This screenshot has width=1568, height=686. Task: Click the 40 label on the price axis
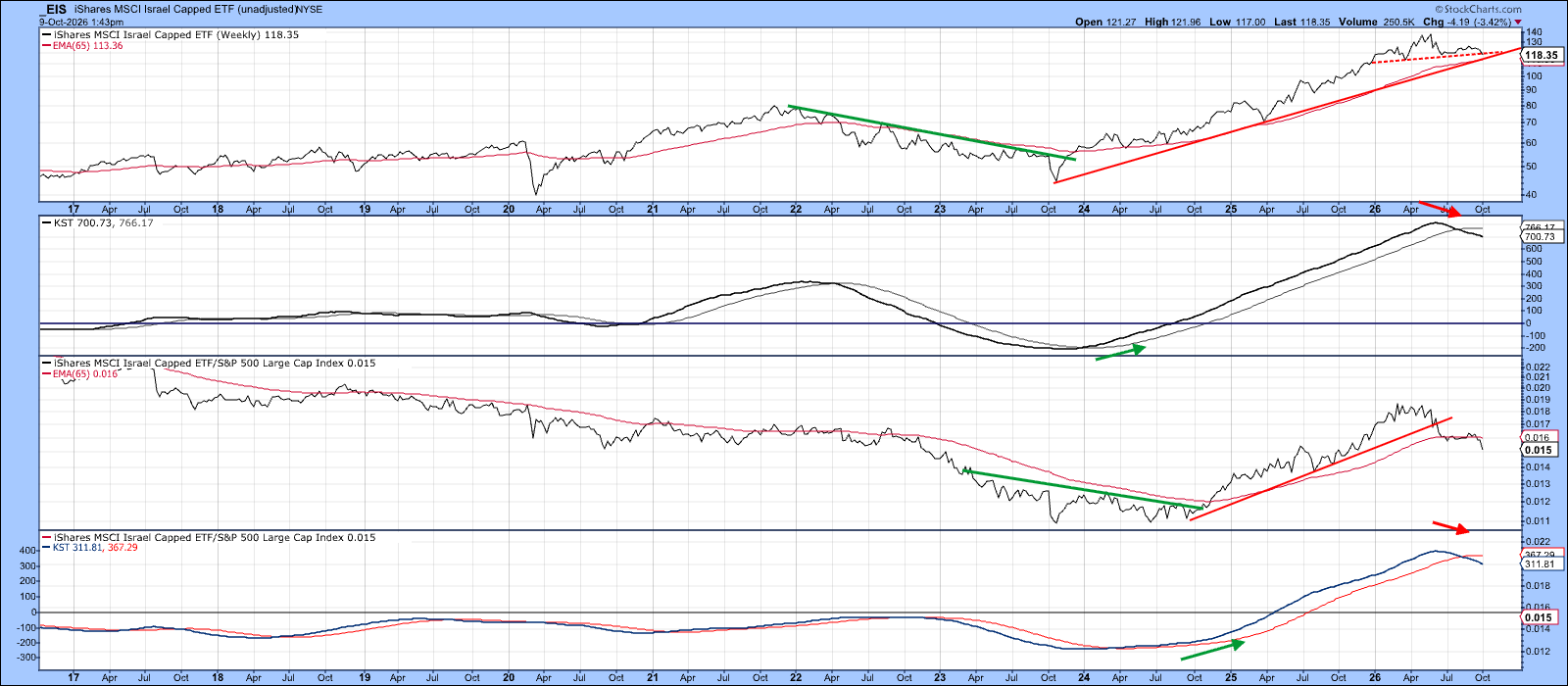[x=1531, y=194]
